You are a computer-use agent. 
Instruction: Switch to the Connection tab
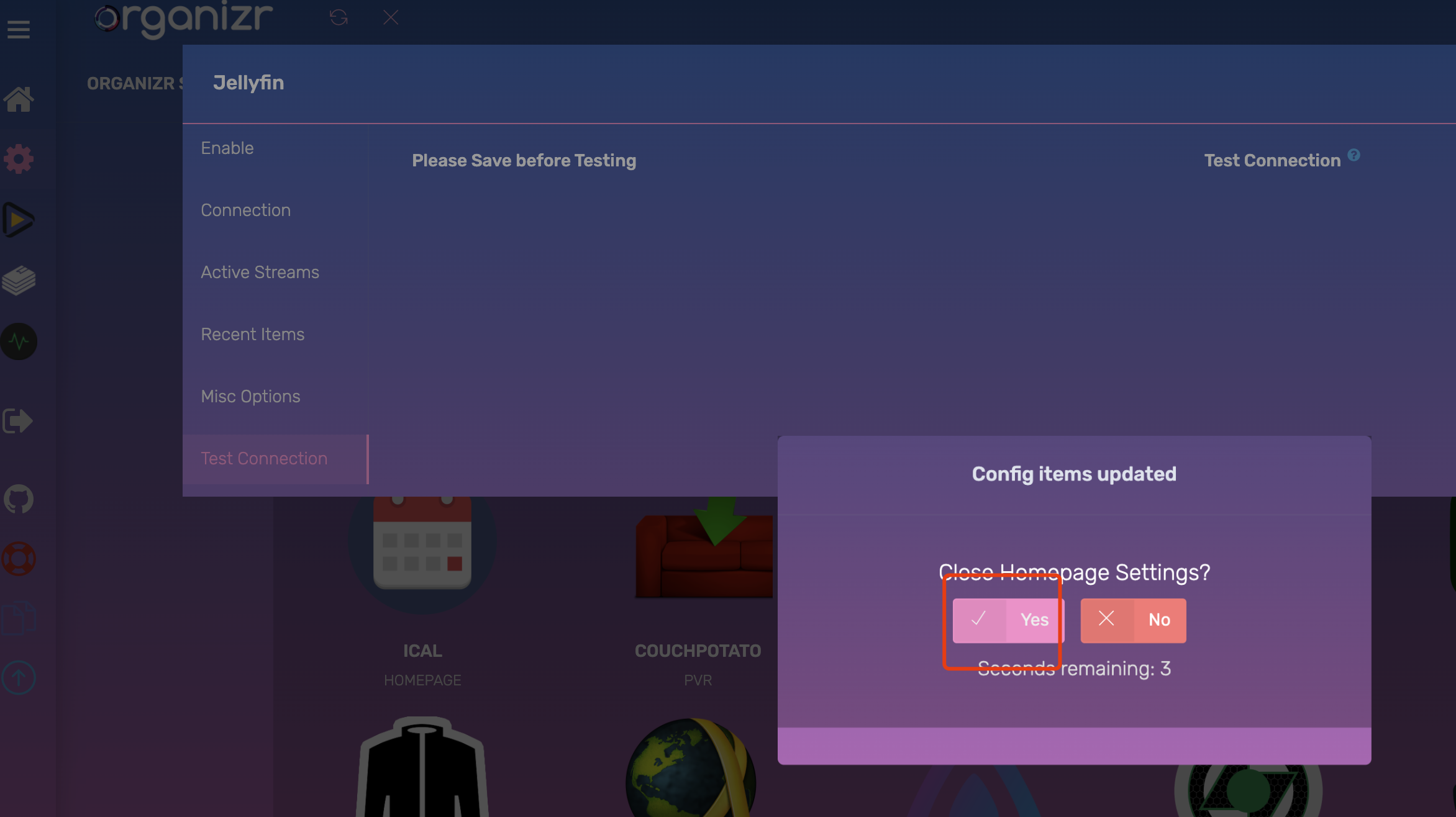pyautogui.click(x=245, y=210)
